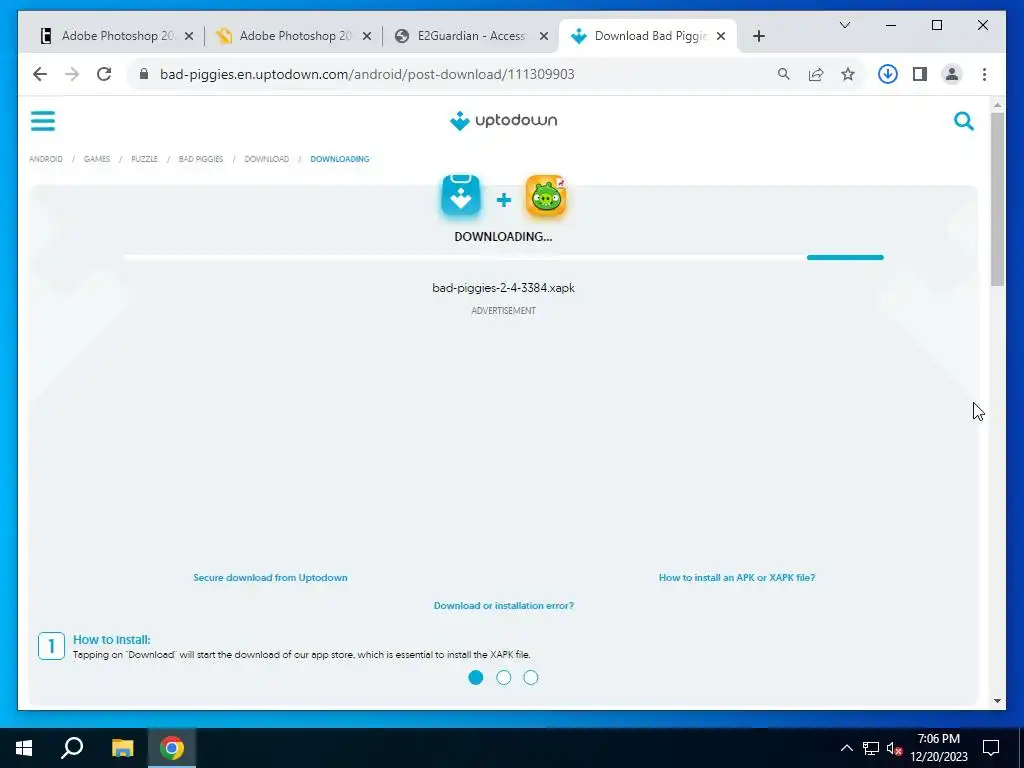Click the Uptodown app store icon
The height and width of the screenshot is (768, 1024).
(461, 195)
